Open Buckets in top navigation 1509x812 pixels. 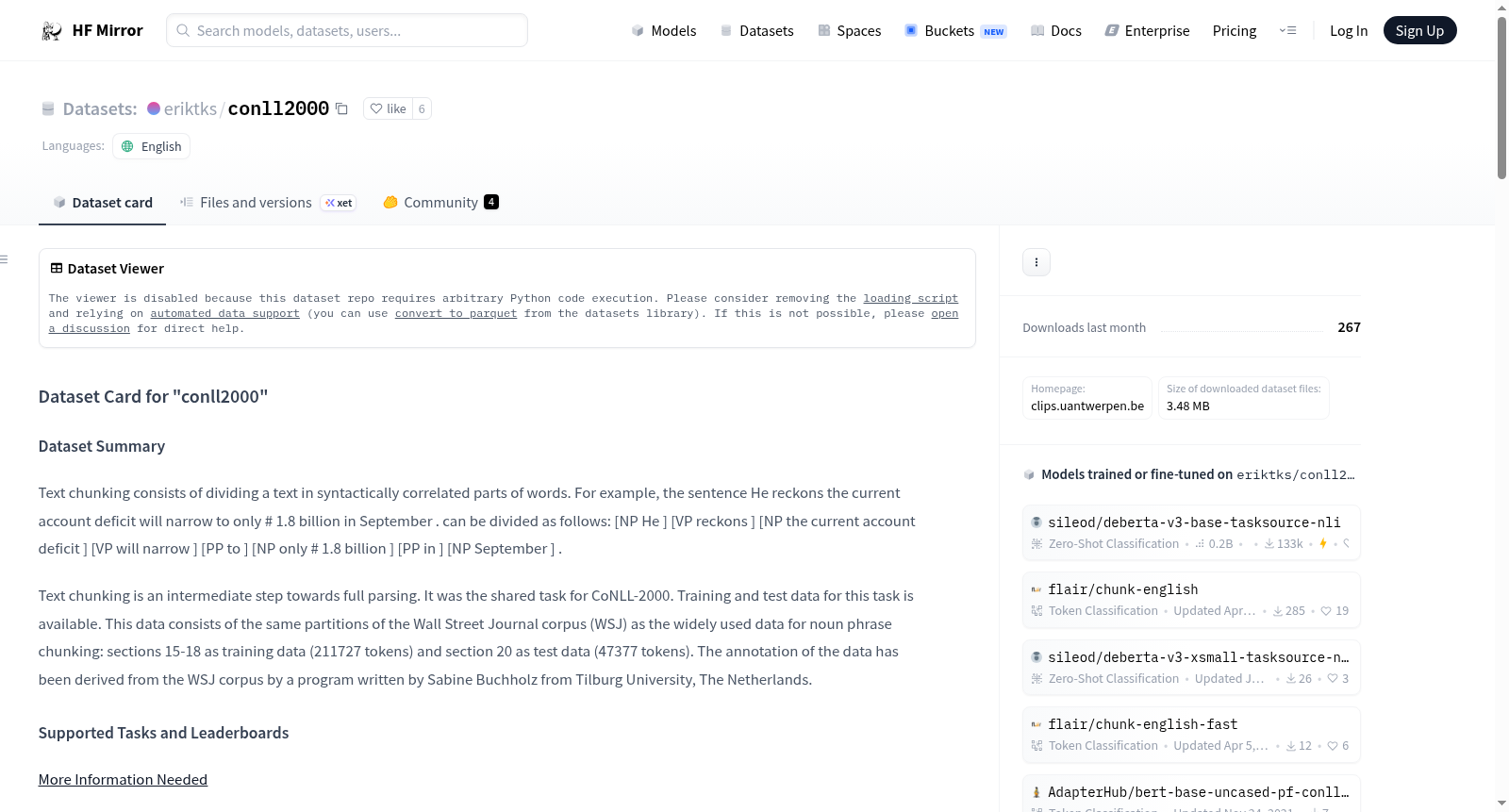pyautogui.click(x=955, y=31)
